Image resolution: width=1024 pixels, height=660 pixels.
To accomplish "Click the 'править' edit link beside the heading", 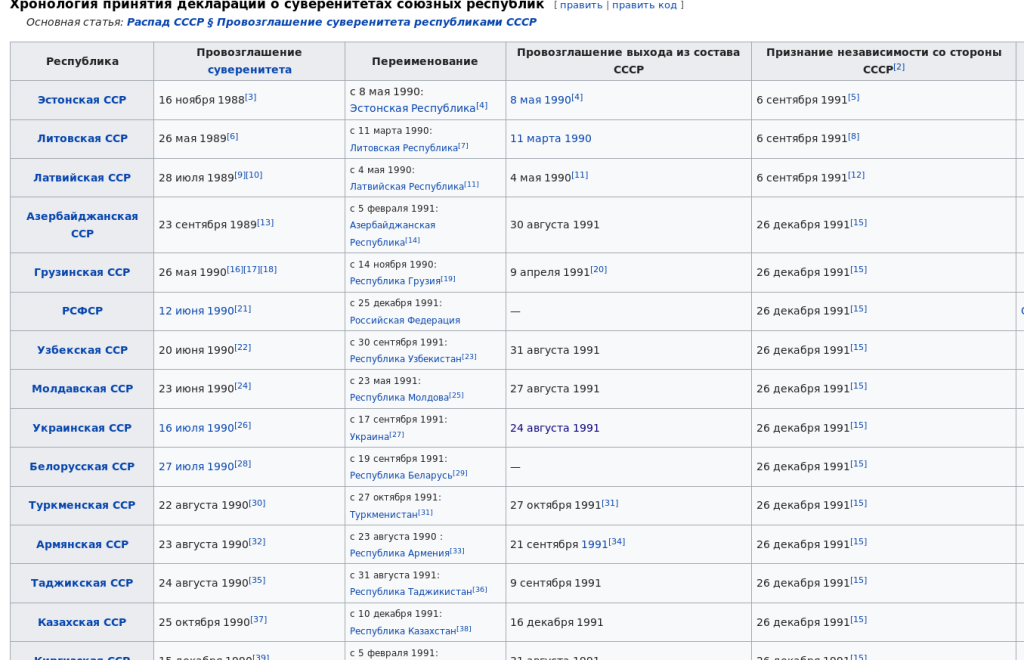I will (x=581, y=5).
